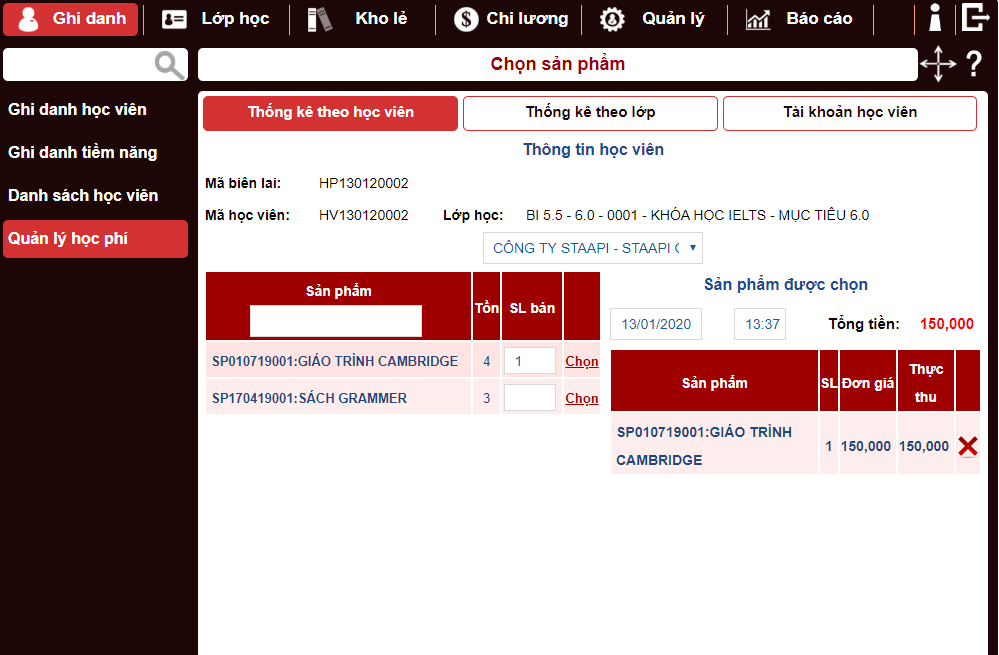This screenshot has width=999, height=655.
Task: Click Chọn link for Giáo Trình Cambridge
Action: [582, 361]
